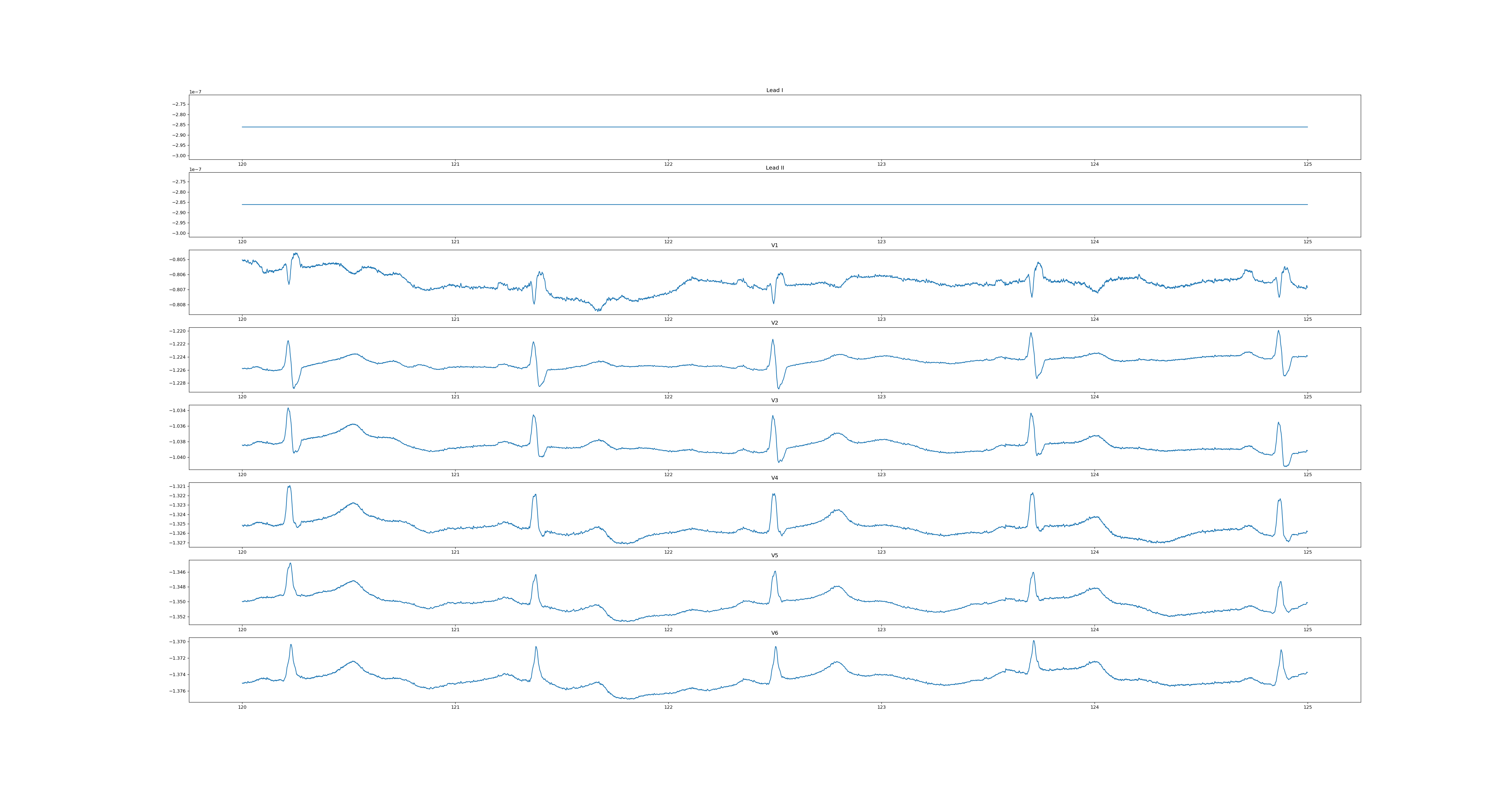1512x789 pixels.
Task: Click the 120 x-axis tick under V3 plot
Action: click(x=242, y=474)
